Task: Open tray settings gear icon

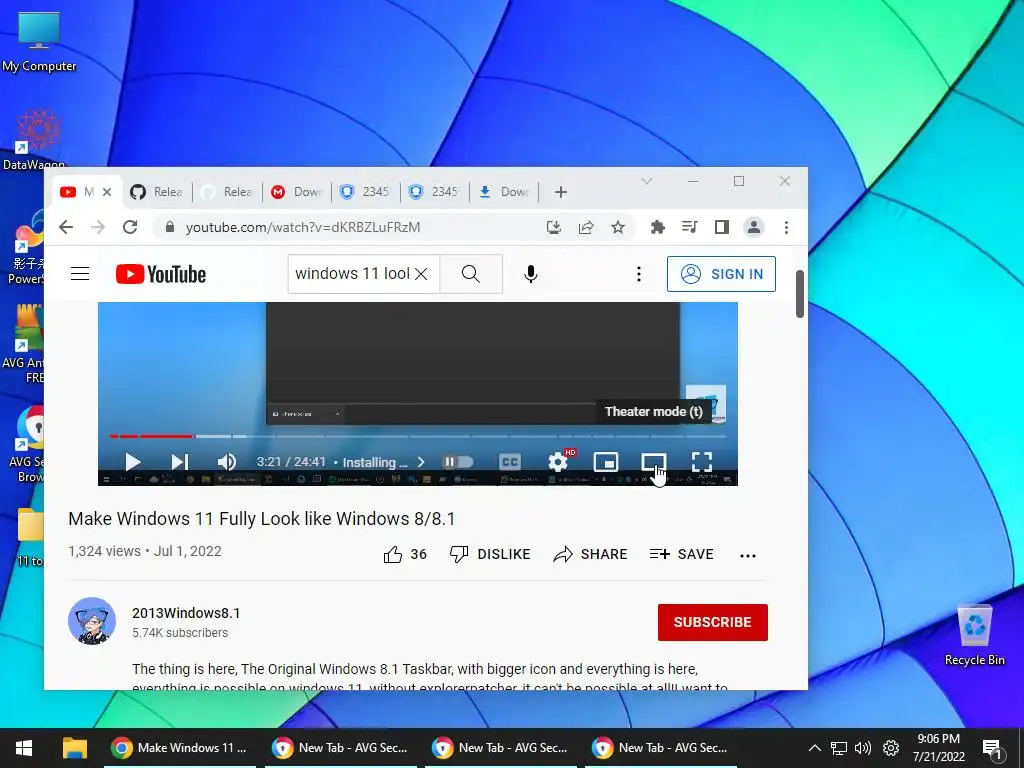Action: pos(891,748)
